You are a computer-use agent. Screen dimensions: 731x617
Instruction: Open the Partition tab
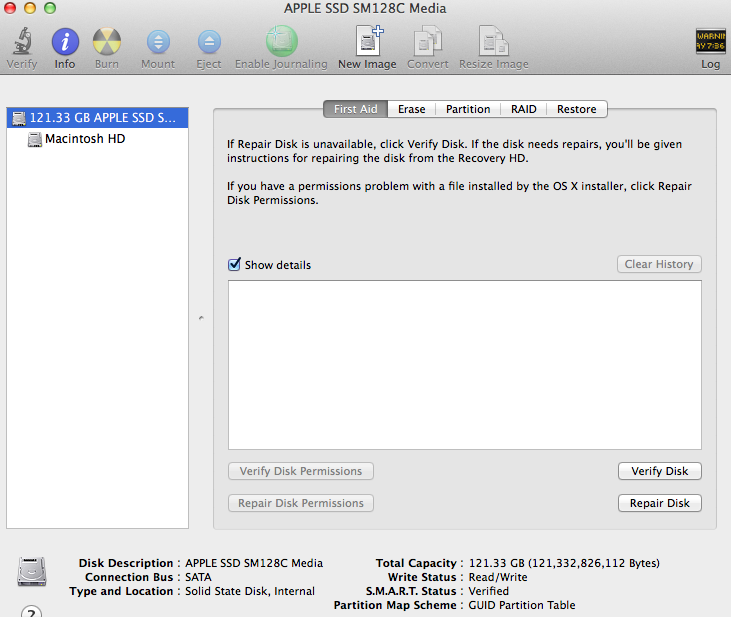(x=468, y=109)
